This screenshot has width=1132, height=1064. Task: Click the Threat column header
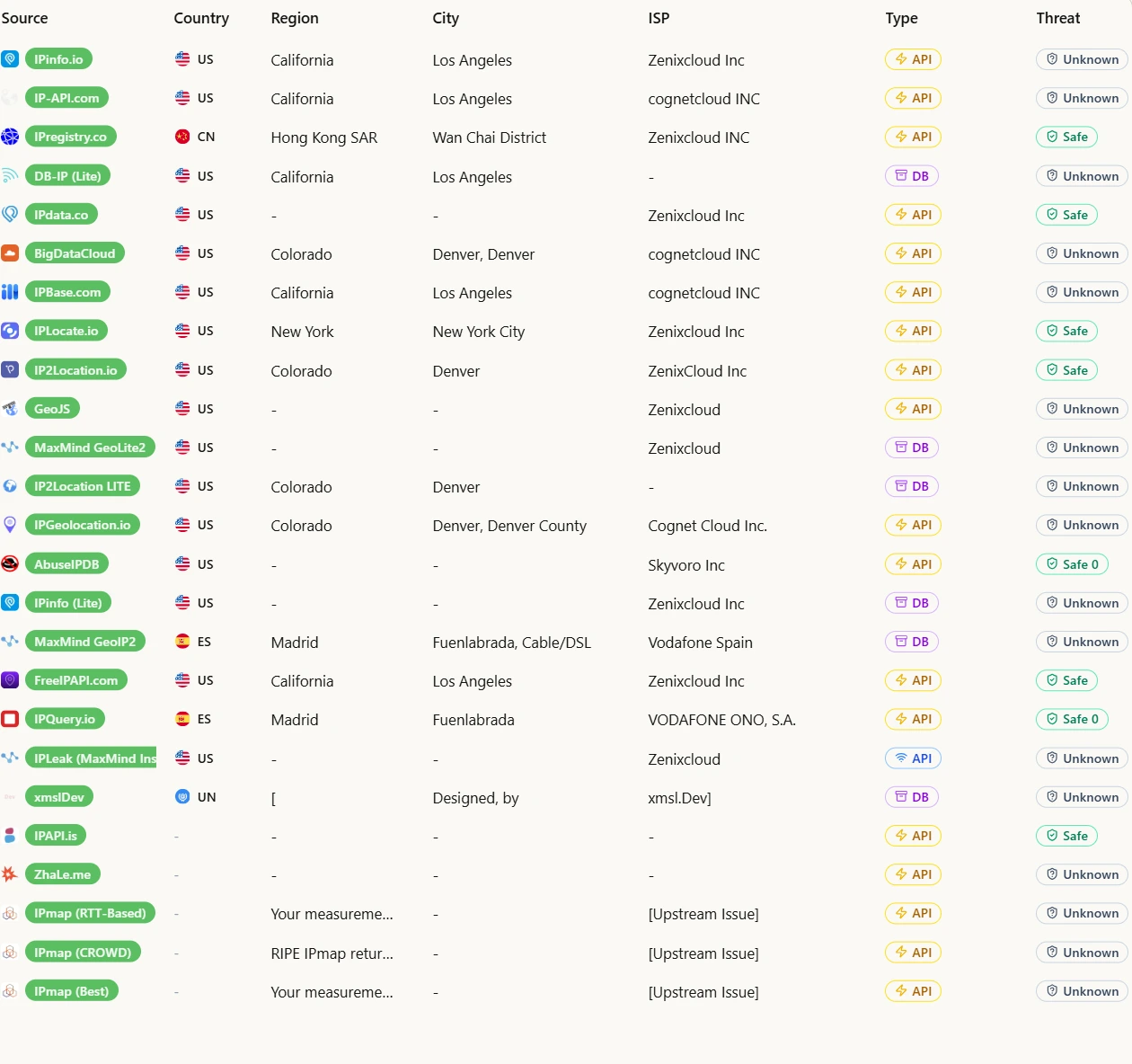(x=1058, y=18)
